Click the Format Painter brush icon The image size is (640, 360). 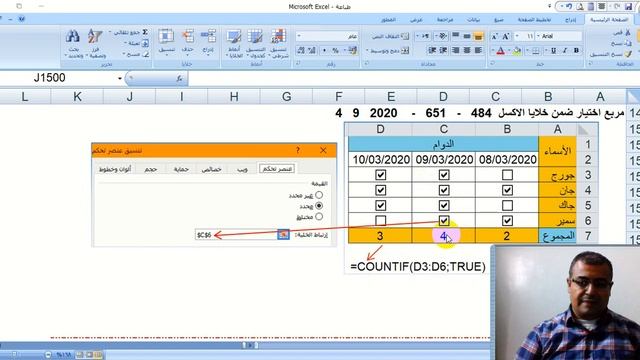628,54
